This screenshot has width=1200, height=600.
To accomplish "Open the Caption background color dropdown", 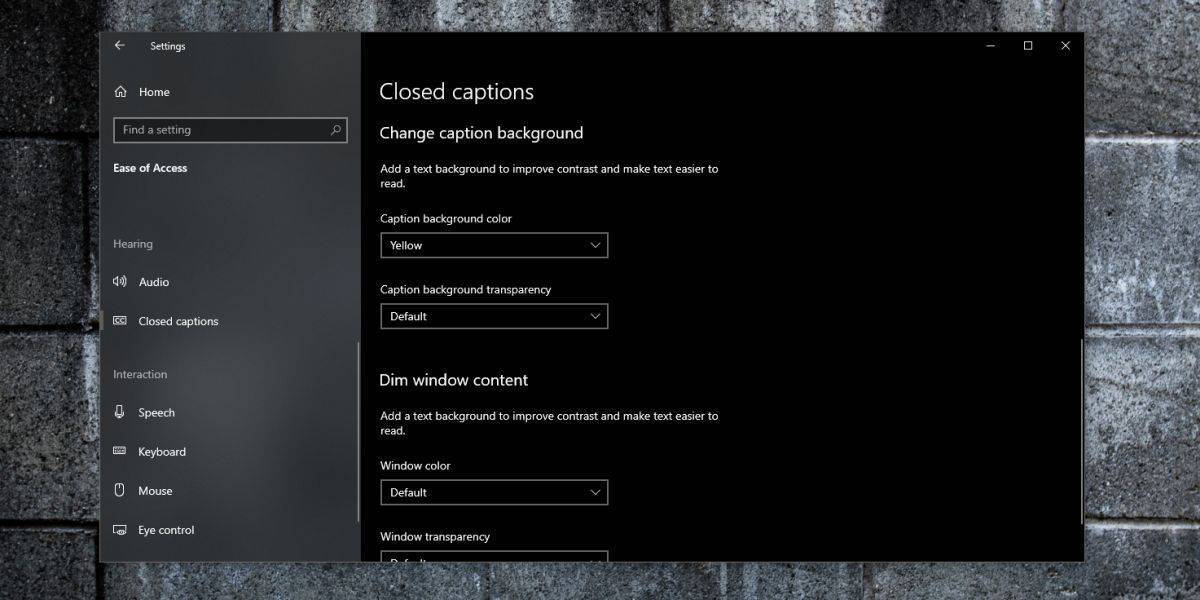I will click(494, 245).
